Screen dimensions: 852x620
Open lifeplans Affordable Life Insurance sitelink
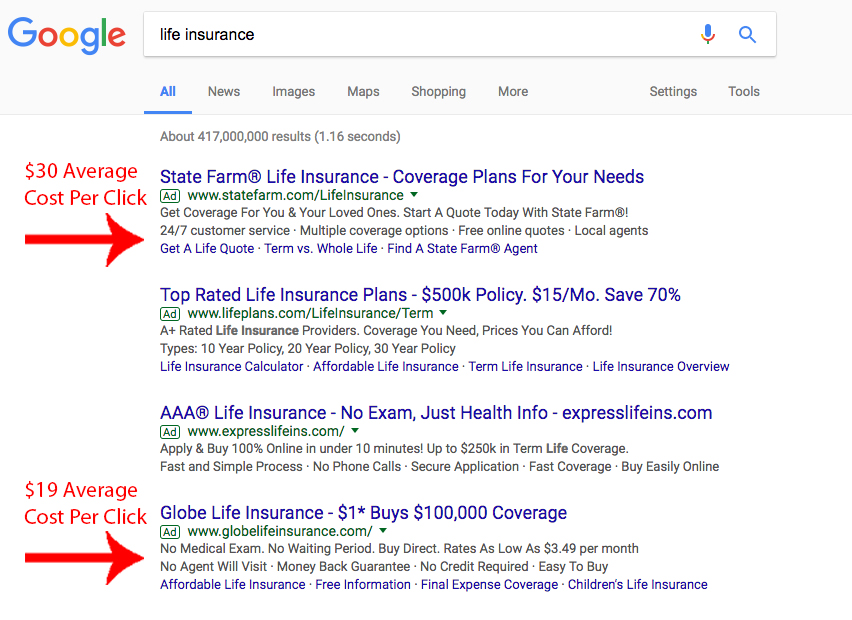click(386, 366)
